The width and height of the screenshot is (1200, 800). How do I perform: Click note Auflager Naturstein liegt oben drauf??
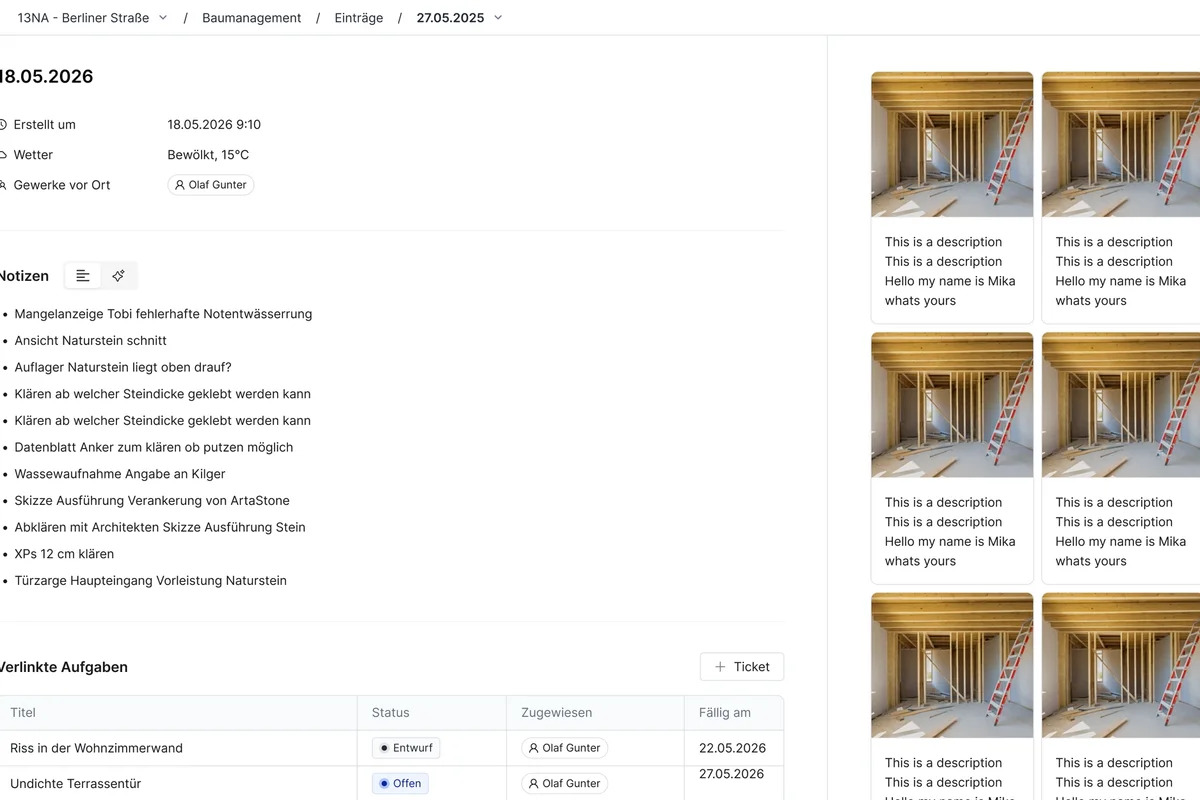(123, 367)
